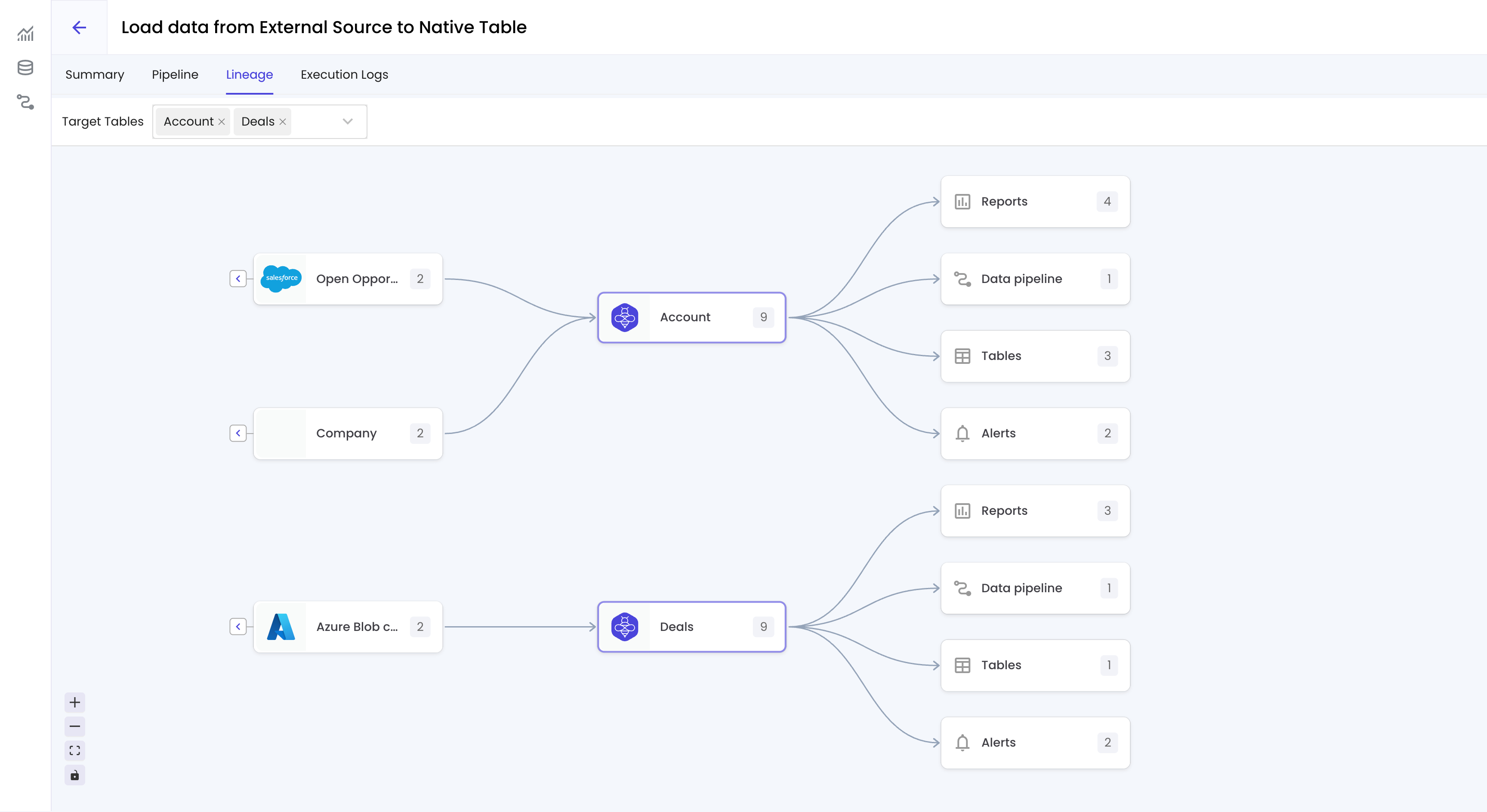Open the data sources database icon in sidebar
Image resolution: width=1487 pixels, height=812 pixels.
click(x=25, y=68)
